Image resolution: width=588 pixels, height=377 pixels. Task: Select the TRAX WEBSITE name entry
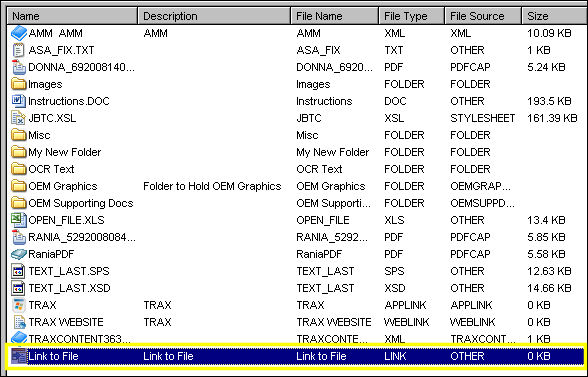(x=66, y=322)
